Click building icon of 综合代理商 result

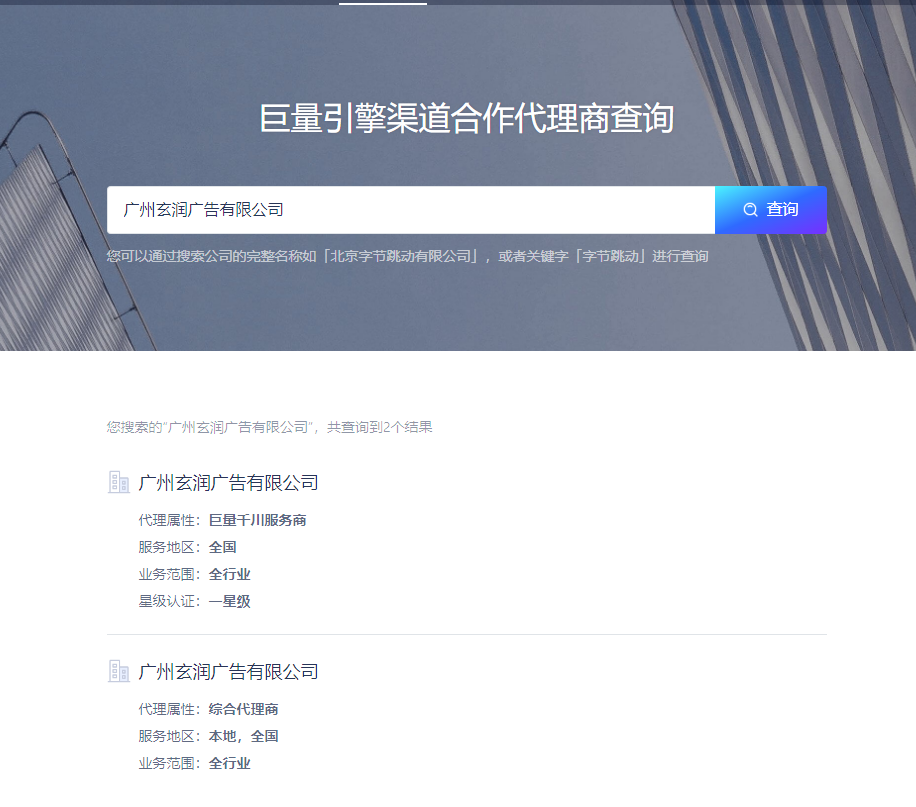pos(119,671)
